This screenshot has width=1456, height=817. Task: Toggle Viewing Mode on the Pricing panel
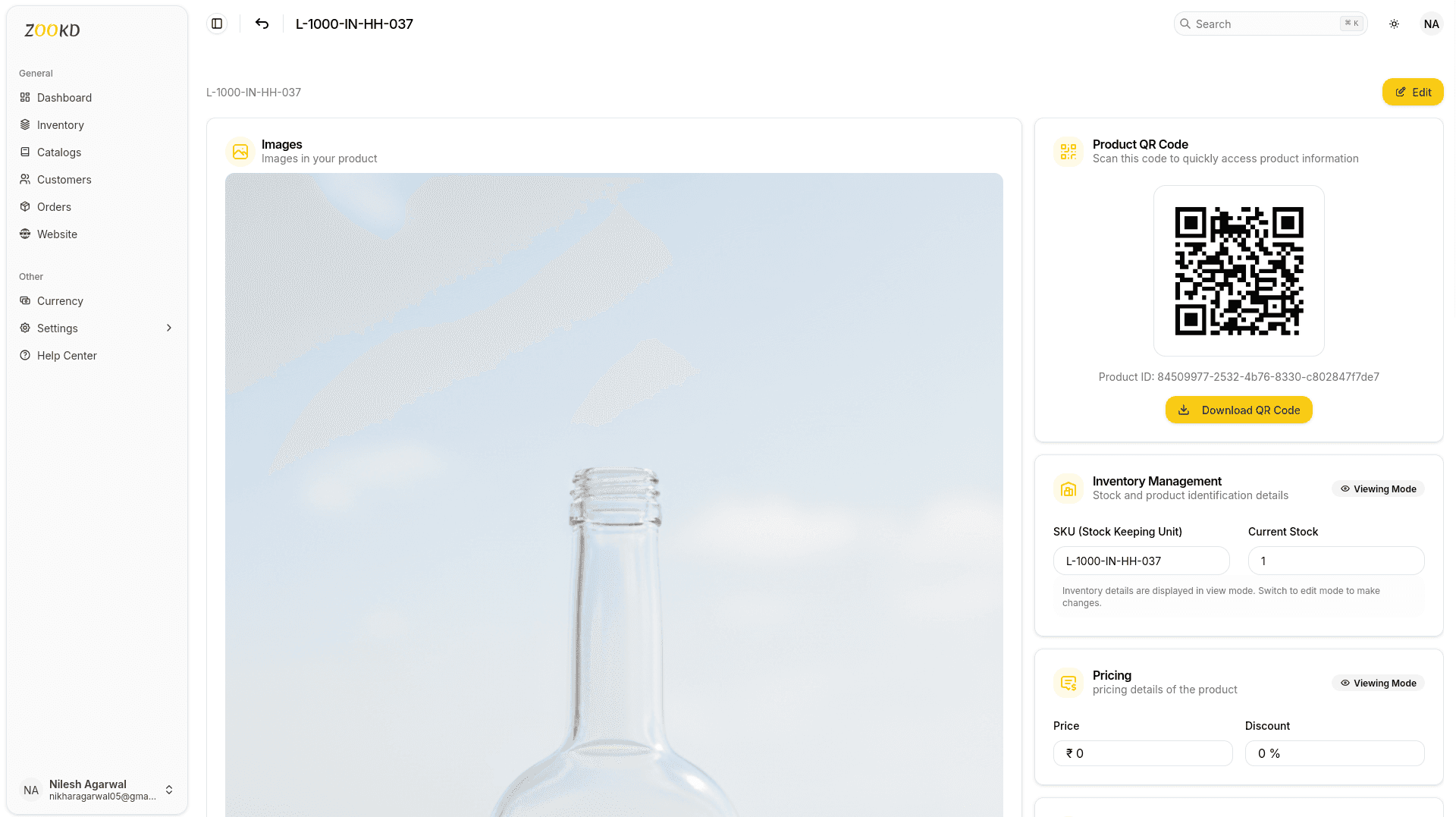coord(1377,683)
